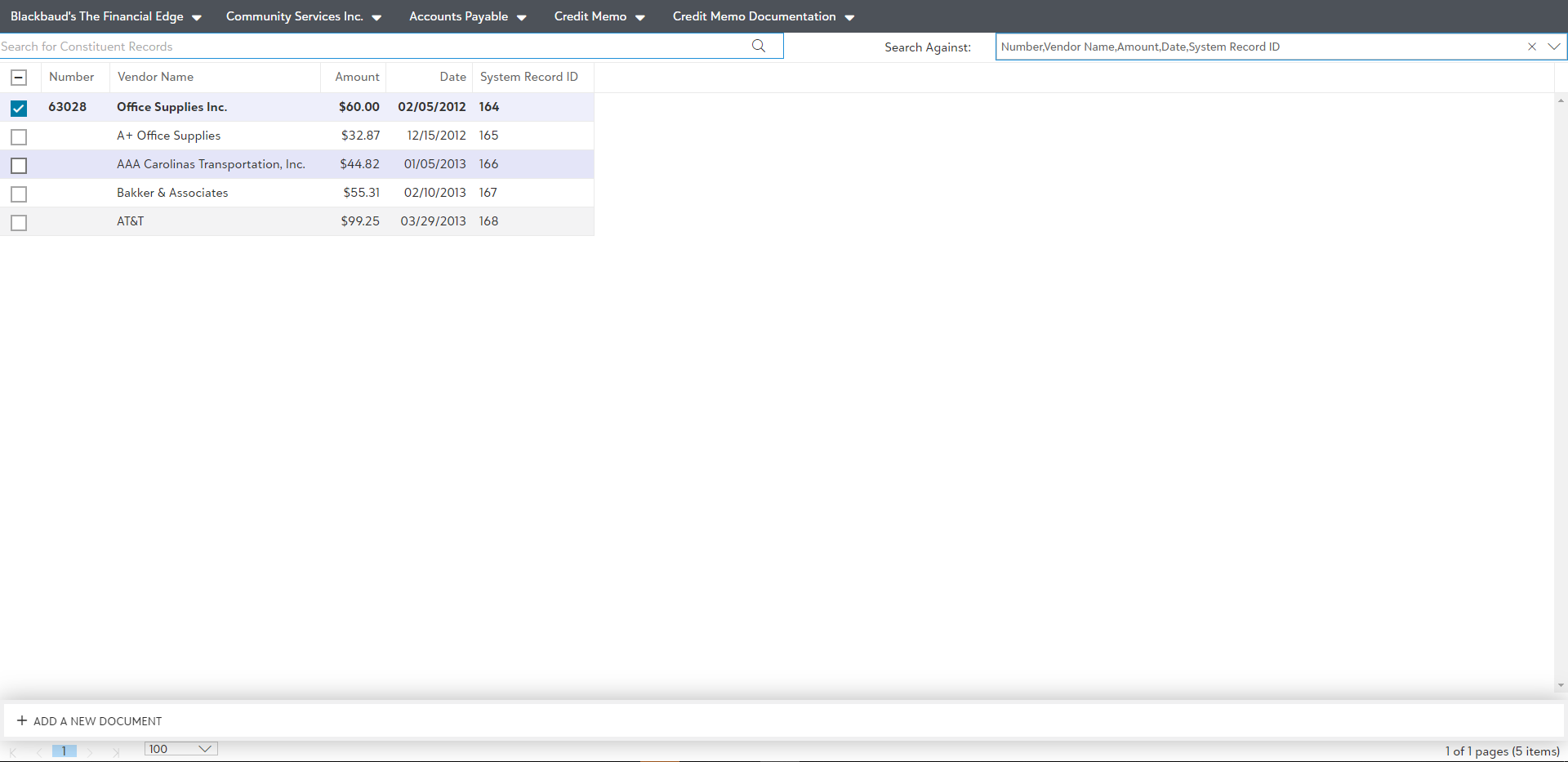1568x762 pixels.
Task: Click the next page arrow in pager
Action: click(90, 751)
